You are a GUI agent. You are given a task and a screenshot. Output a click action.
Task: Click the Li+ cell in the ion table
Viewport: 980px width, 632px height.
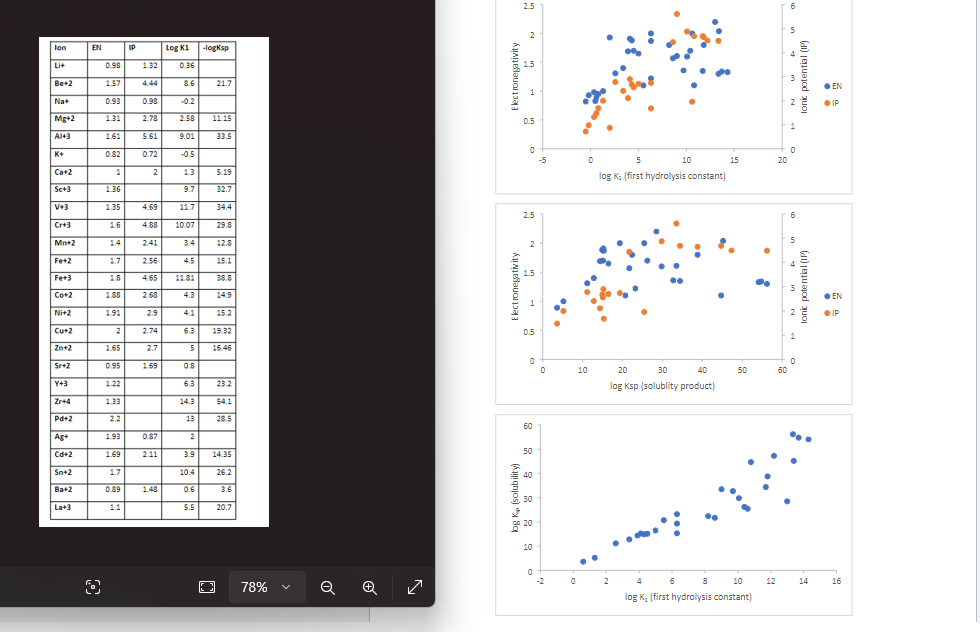(62, 65)
